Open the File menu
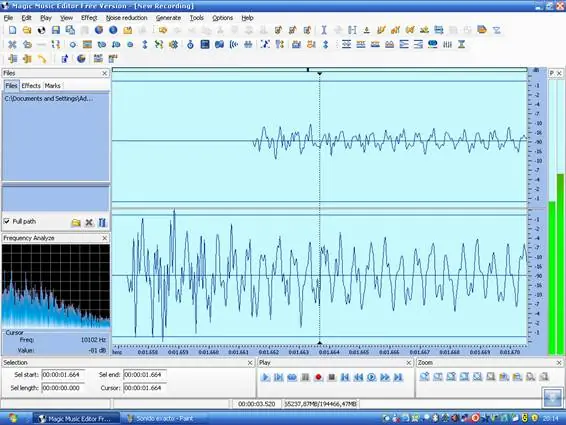Viewport: 566px width, 425px height. [8, 18]
